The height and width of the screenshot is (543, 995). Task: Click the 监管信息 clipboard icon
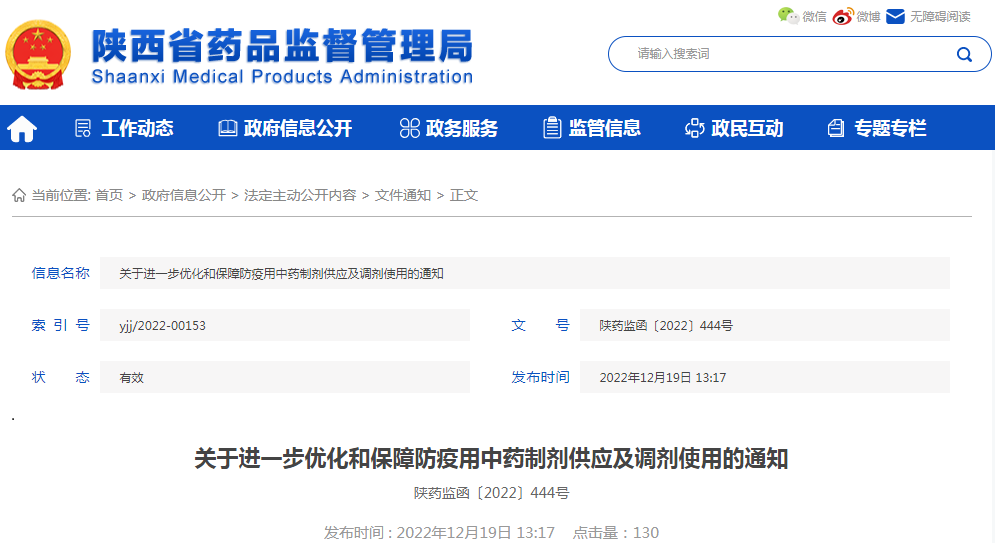pos(552,128)
